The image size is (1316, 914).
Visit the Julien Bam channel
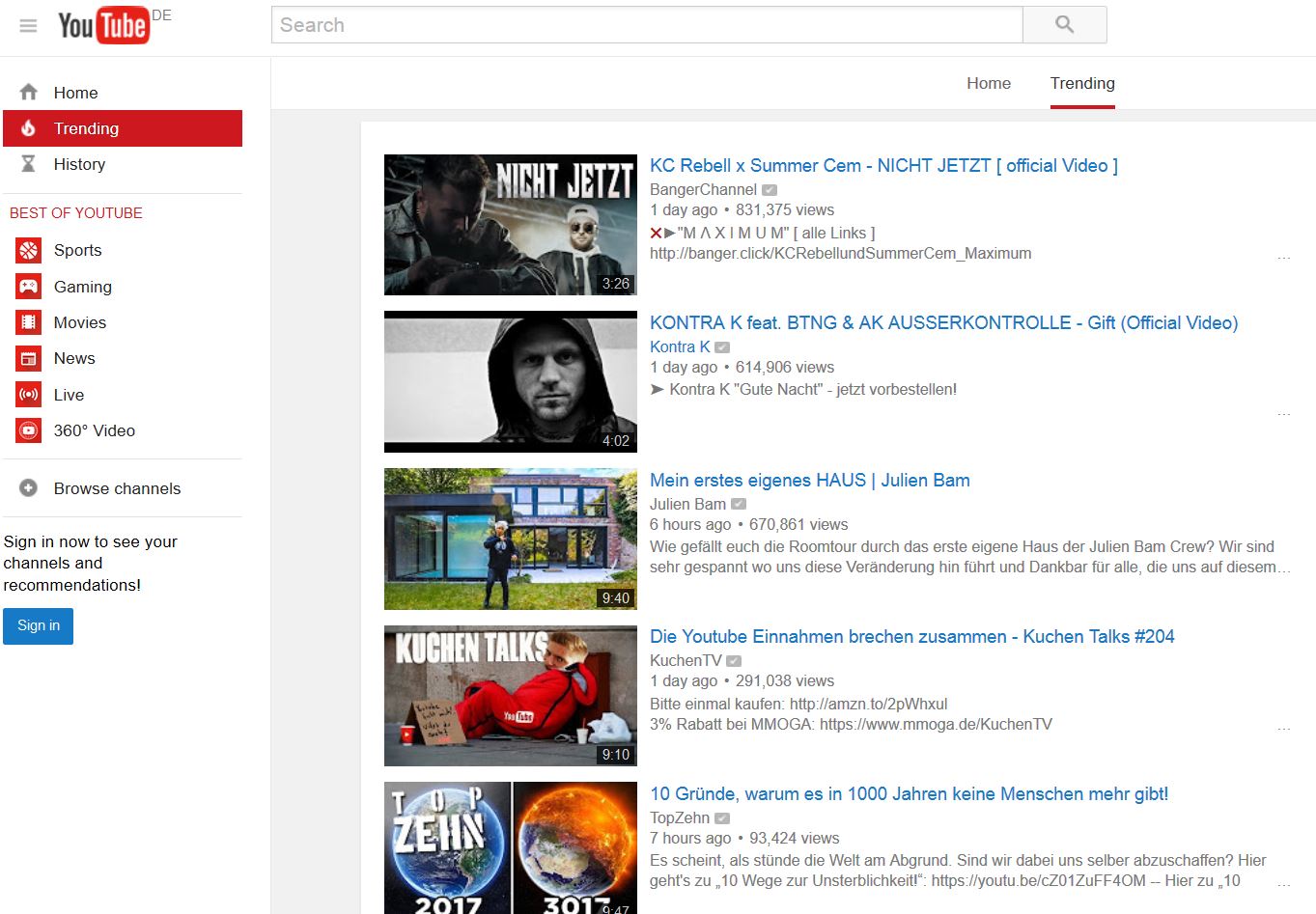687,504
